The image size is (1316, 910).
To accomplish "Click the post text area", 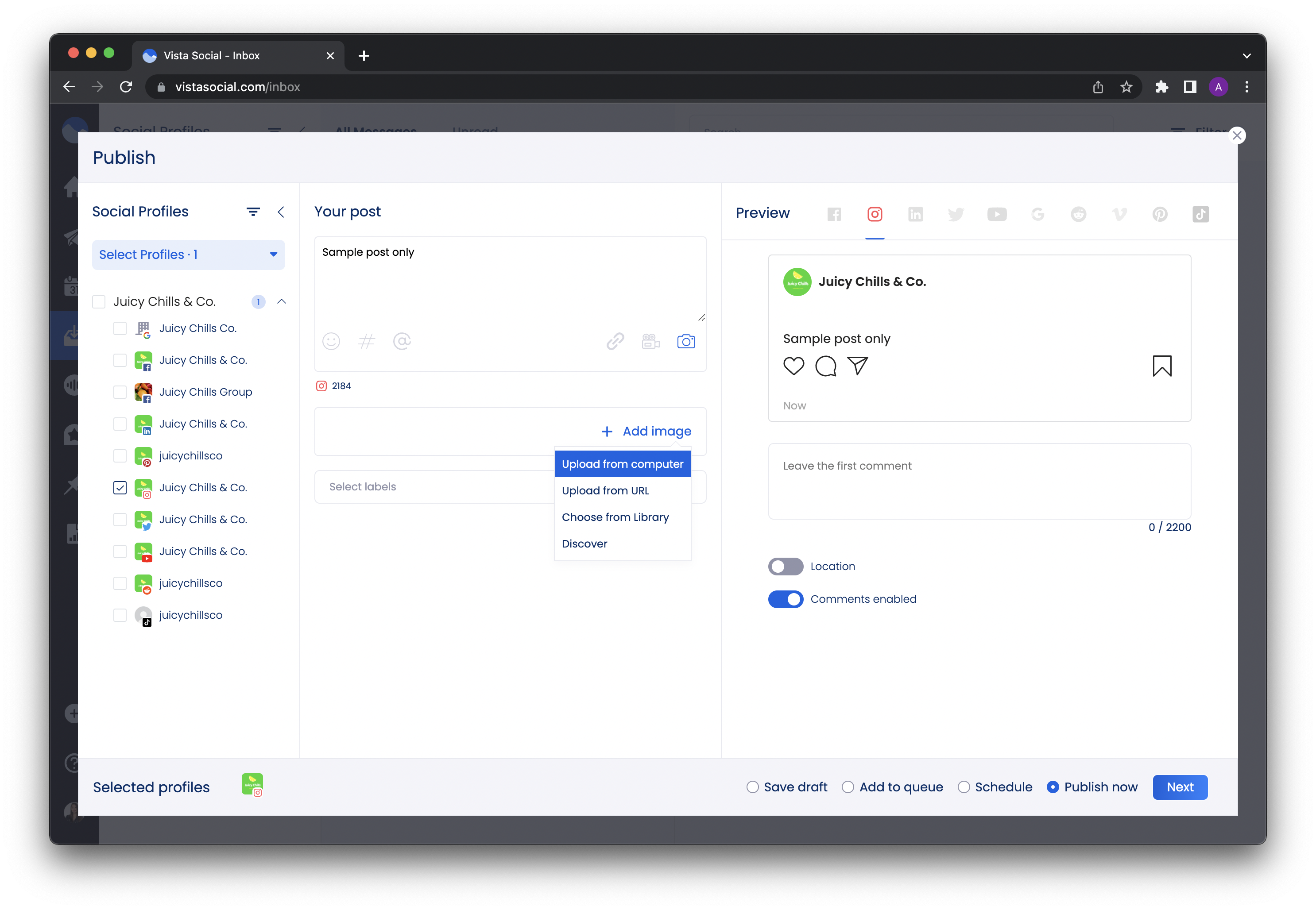I will click(x=511, y=279).
